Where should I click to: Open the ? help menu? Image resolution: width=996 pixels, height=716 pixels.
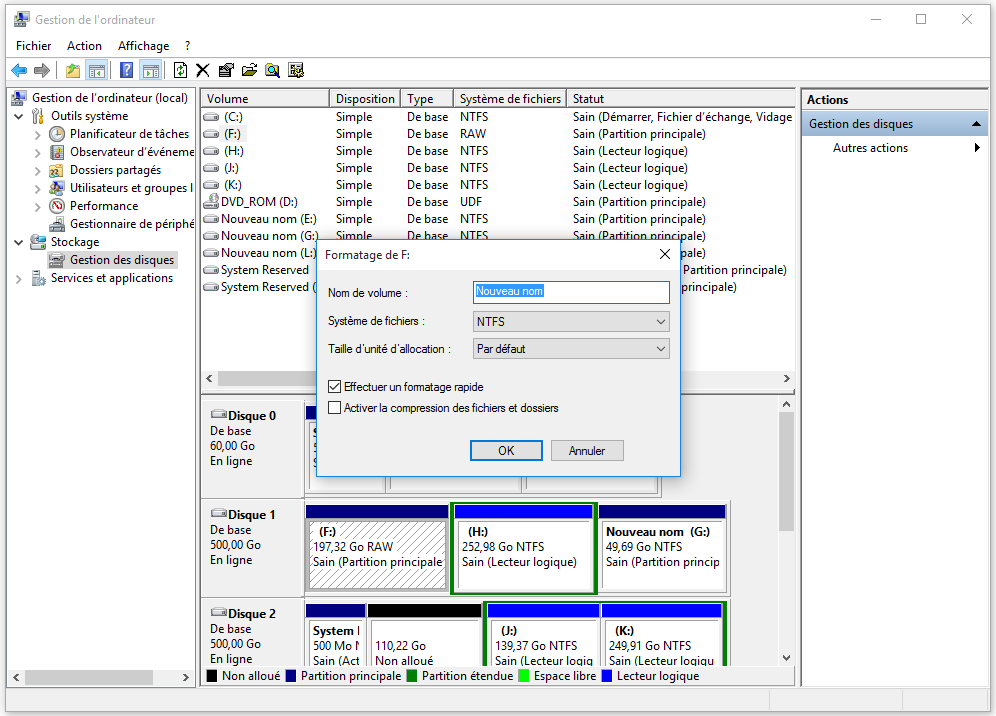187,46
